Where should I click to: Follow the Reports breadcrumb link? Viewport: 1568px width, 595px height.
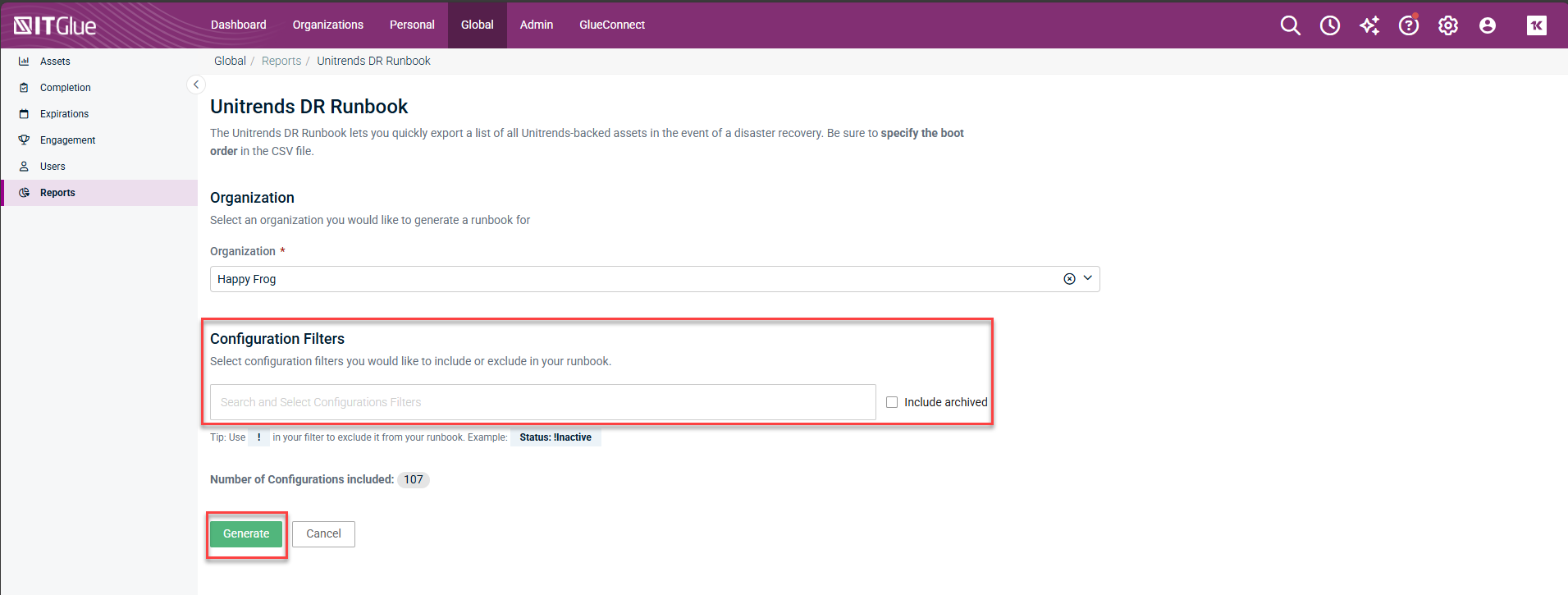281,61
